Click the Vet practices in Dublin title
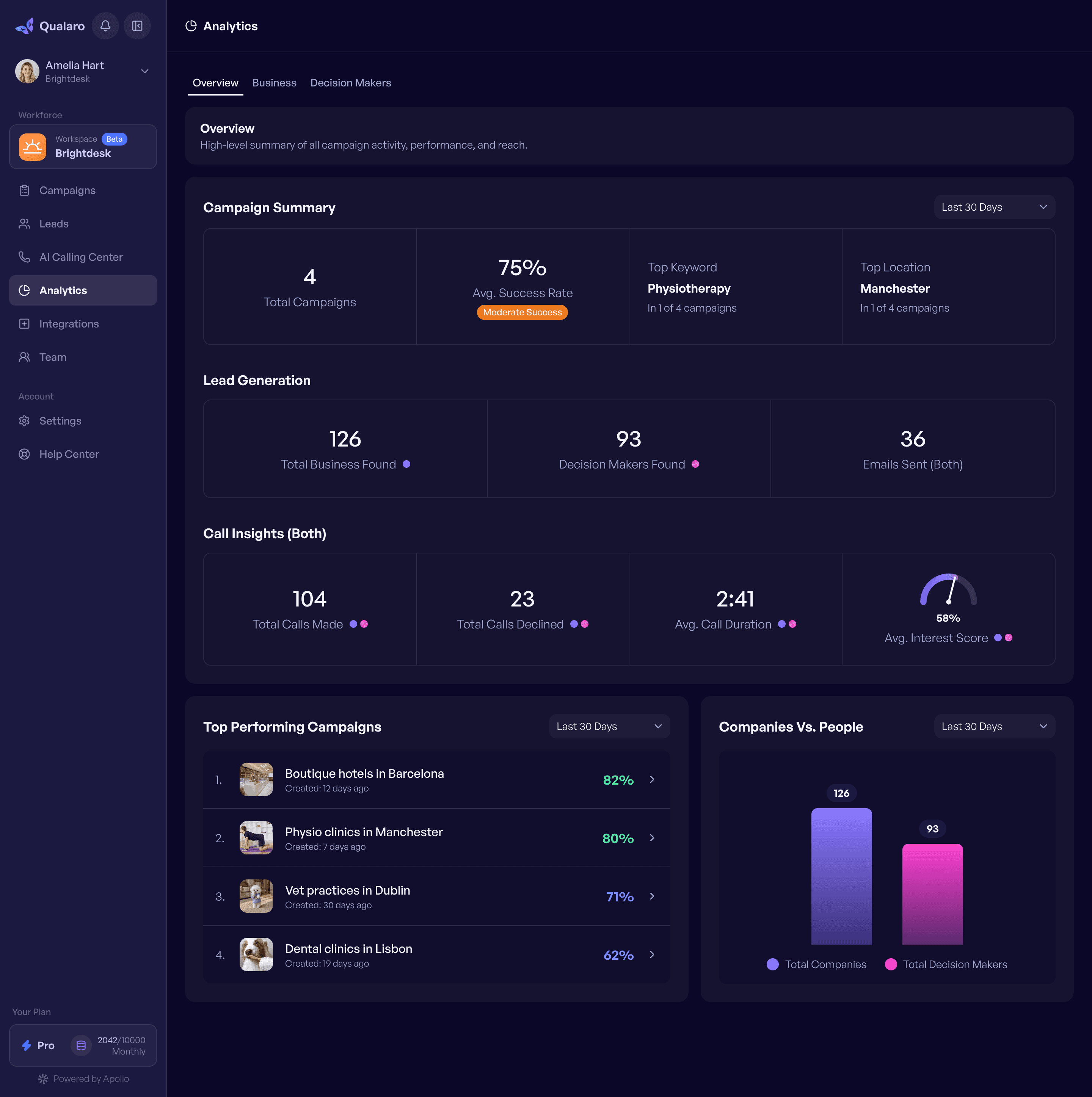This screenshot has width=1092, height=1097. [347, 890]
